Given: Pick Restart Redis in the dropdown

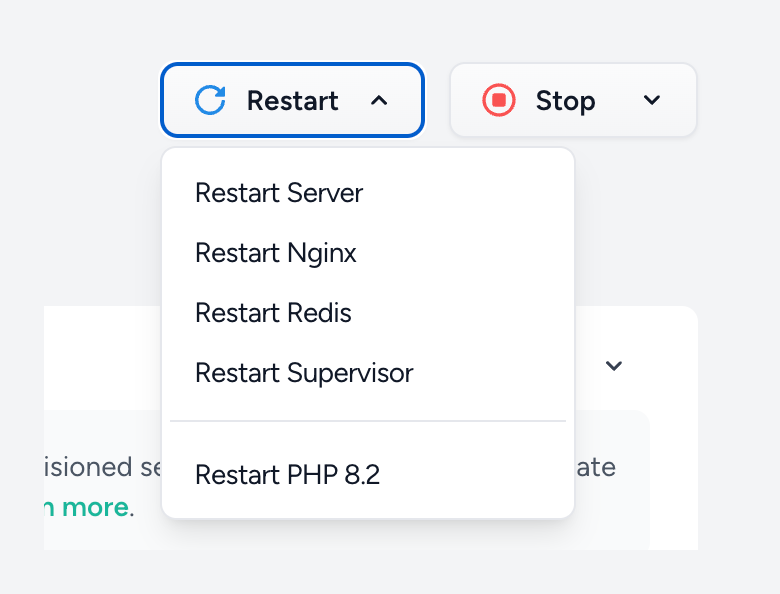Looking at the screenshot, I should (x=273, y=313).
